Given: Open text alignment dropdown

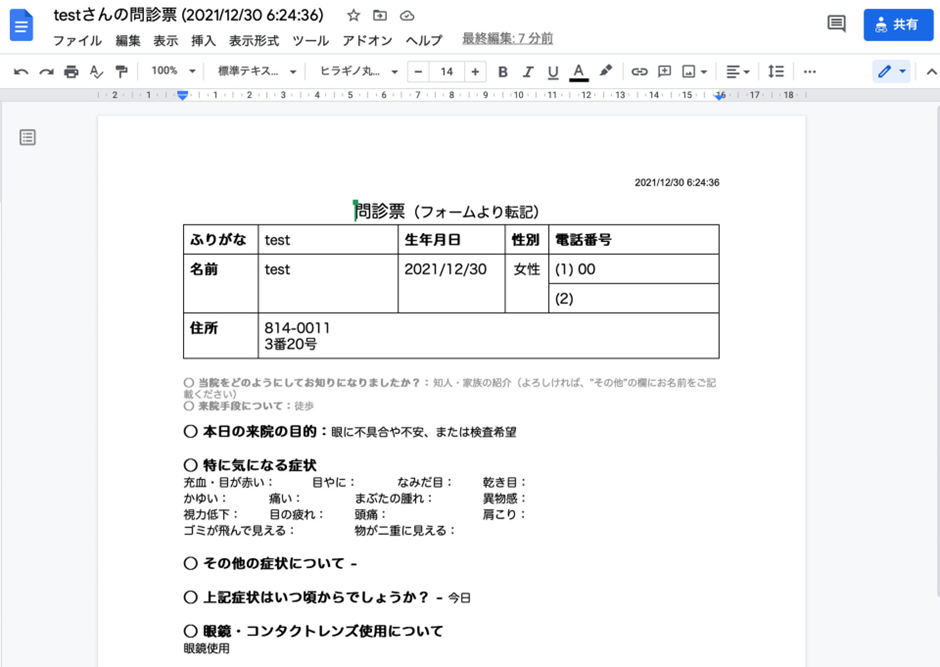Looking at the screenshot, I should pyautogui.click(x=737, y=72).
